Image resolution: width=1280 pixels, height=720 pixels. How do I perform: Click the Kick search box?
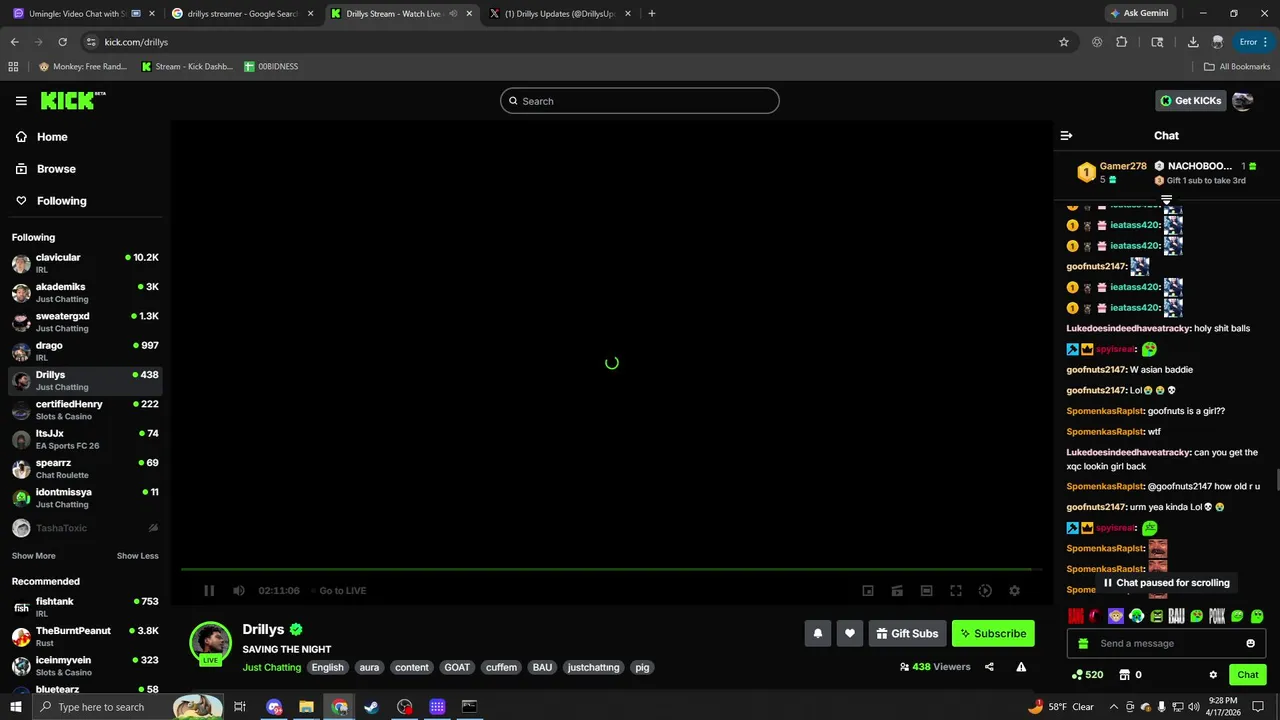tap(640, 101)
